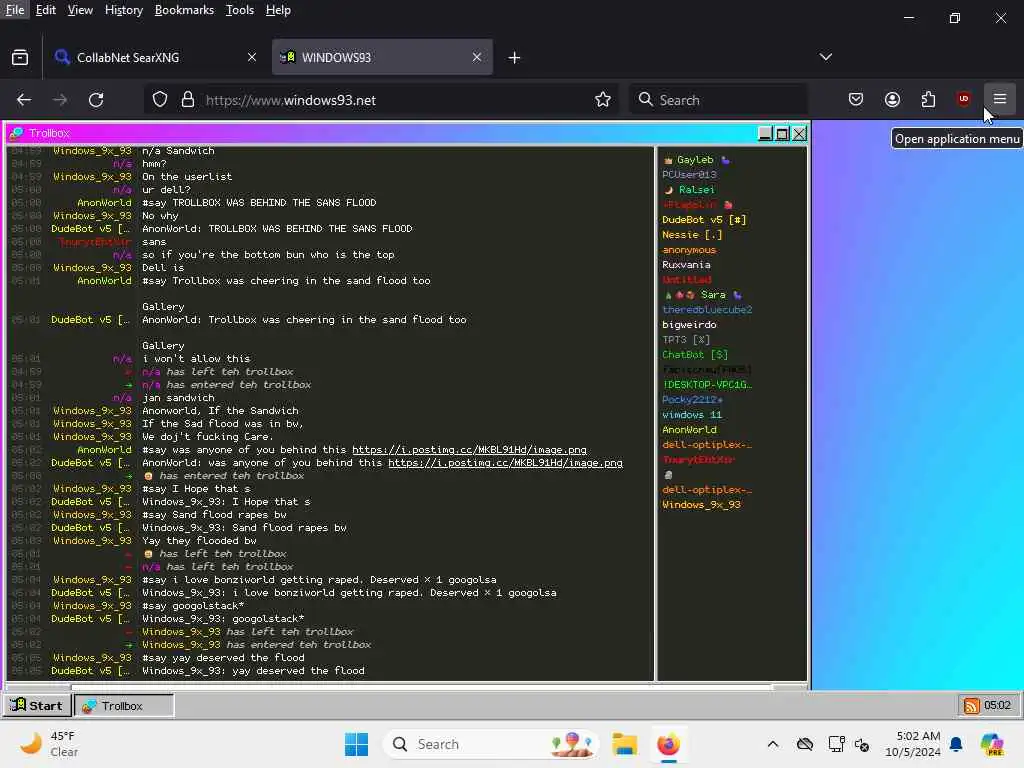Open tracking protection shield icon
The image size is (1024, 768).
(160, 99)
